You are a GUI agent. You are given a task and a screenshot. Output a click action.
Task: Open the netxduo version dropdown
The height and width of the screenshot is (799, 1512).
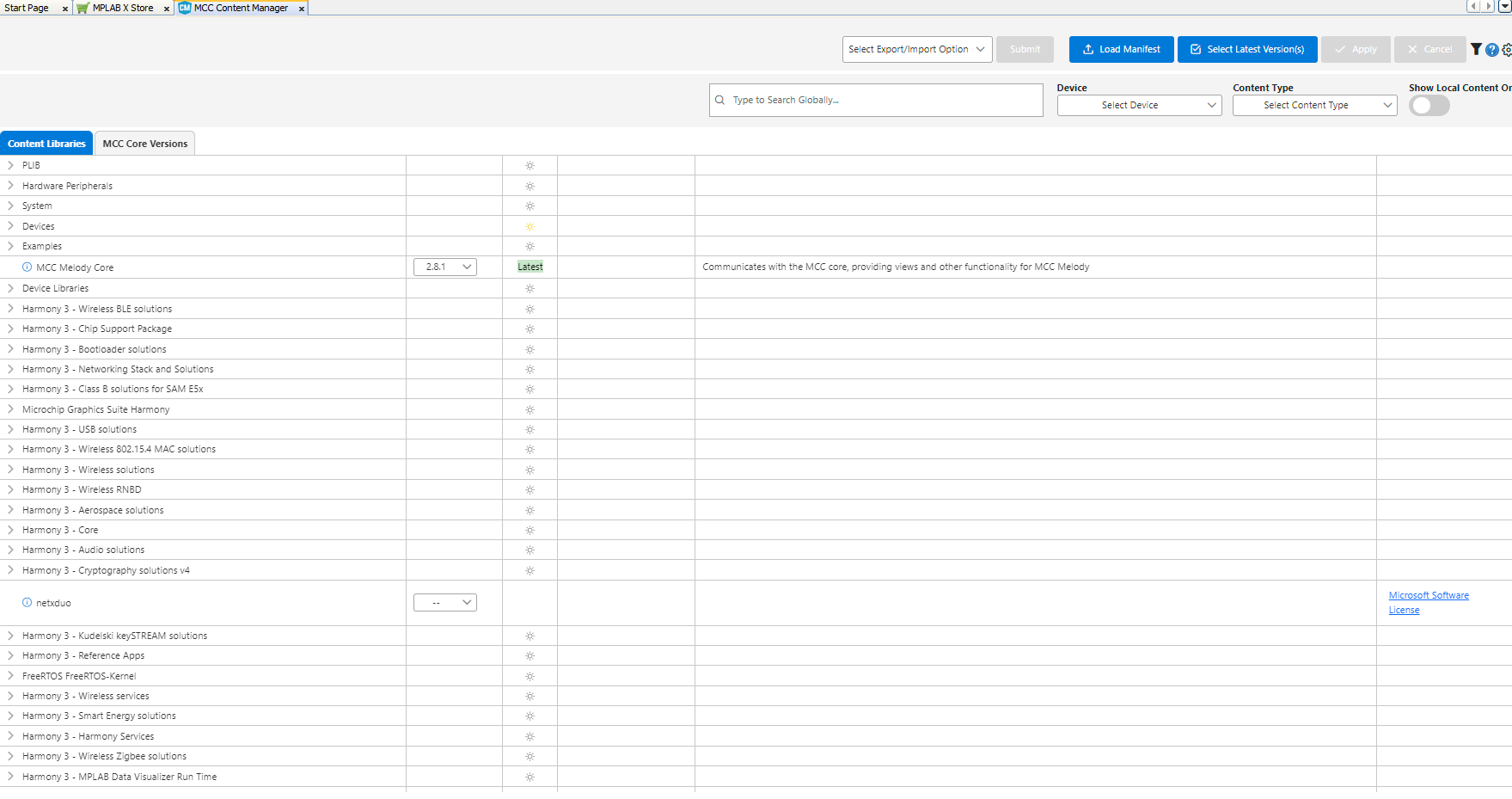(x=445, y=603)
